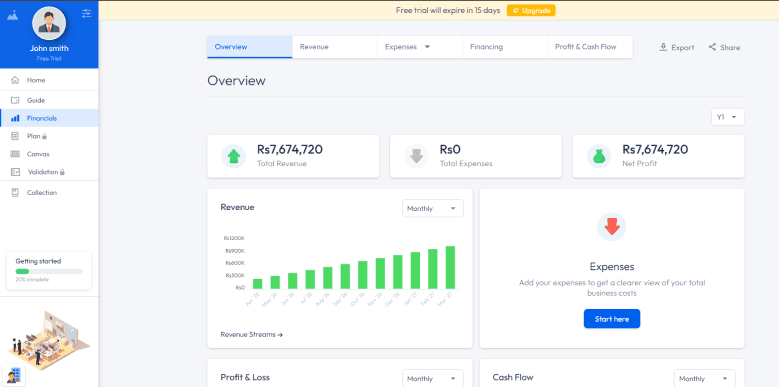
Task: Click the Validation locked menu item
Action: pyautogui.click(x=49, y=172)
